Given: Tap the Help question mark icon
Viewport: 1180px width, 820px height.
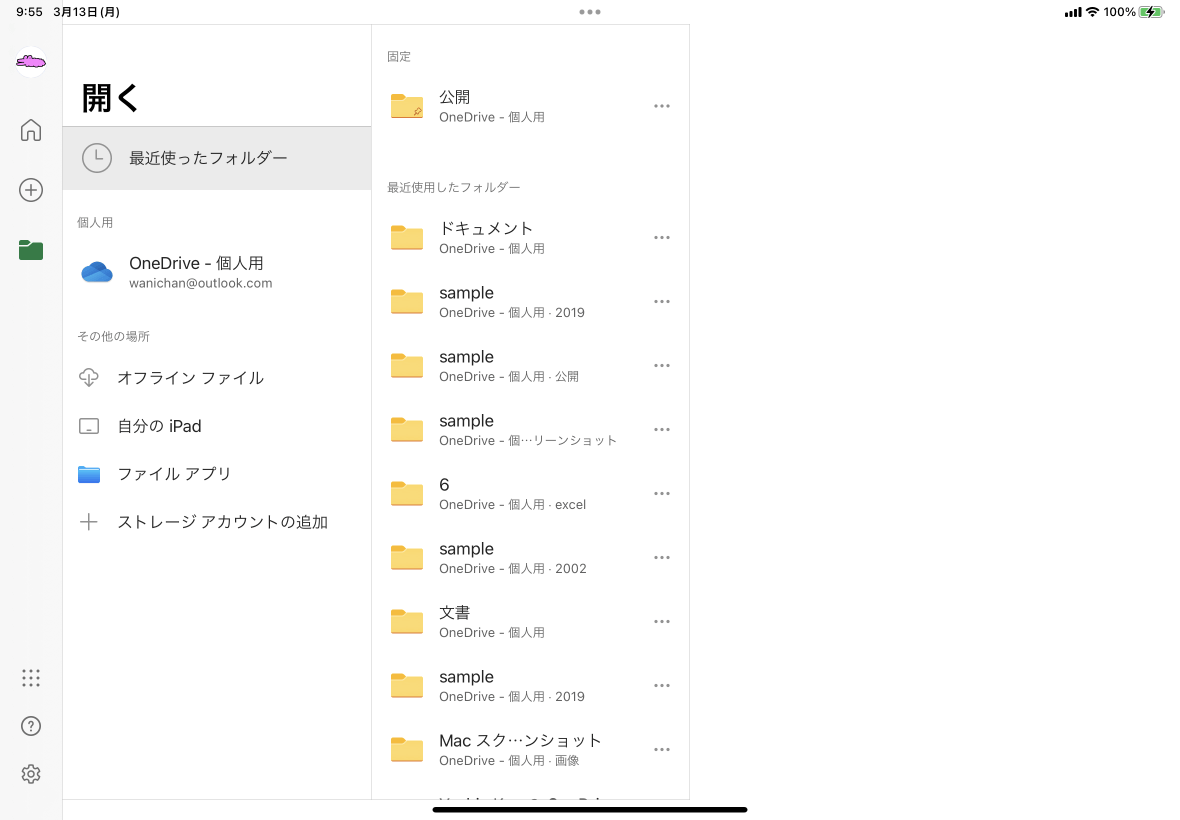Looking at the screenshot, I should tap(31, 726).
